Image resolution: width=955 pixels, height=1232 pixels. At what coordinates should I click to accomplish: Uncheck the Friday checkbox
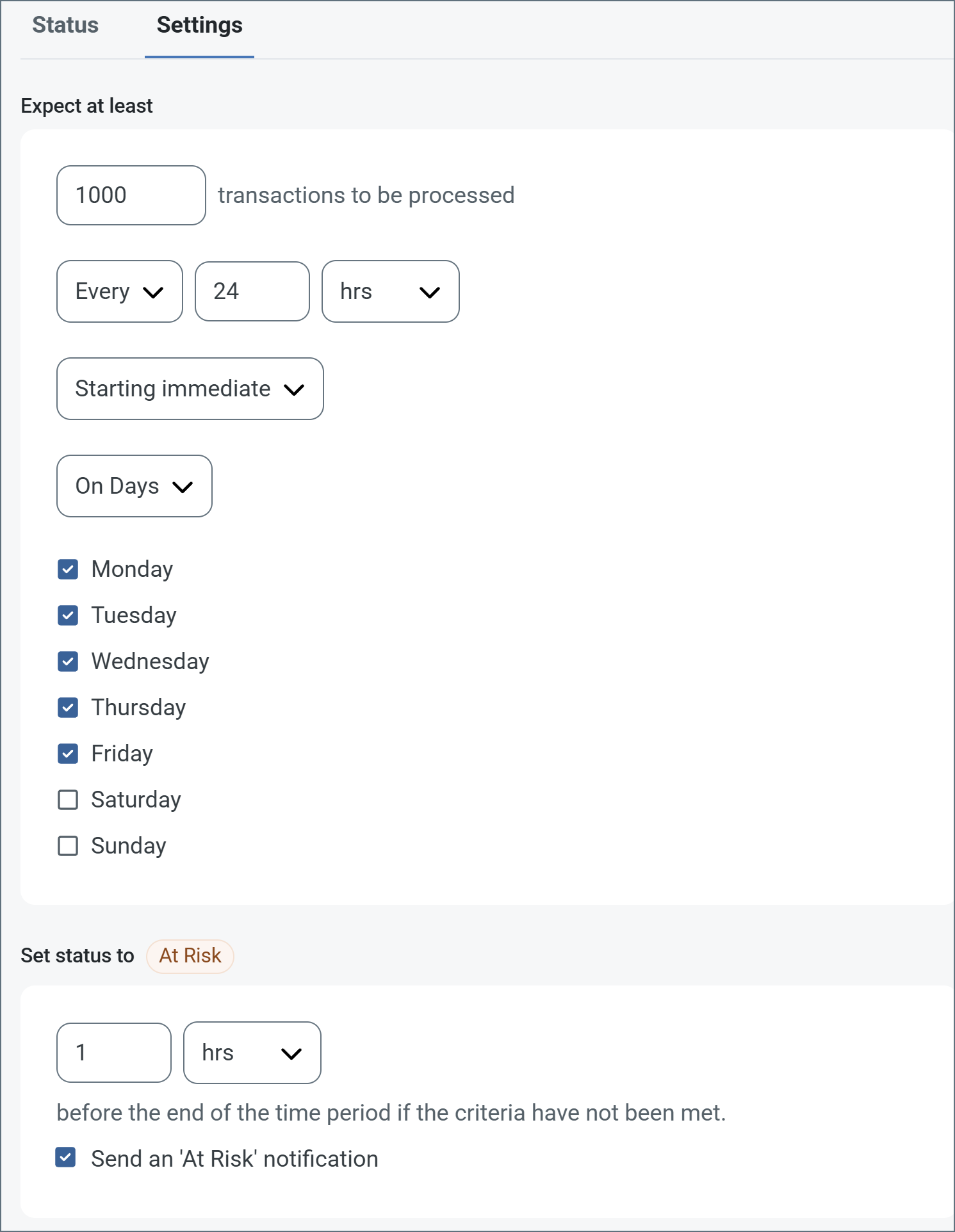[x=68, y=754]
